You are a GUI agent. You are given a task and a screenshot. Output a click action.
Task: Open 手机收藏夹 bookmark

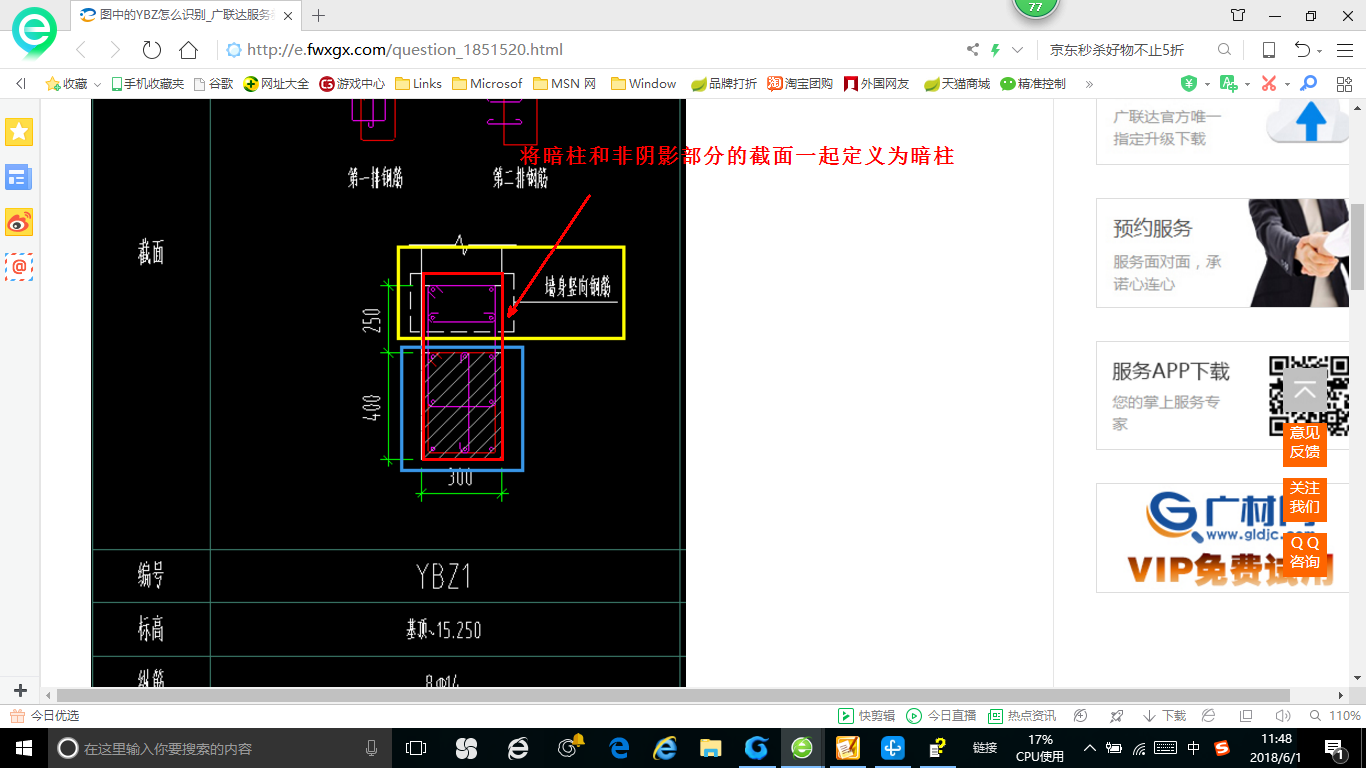147,84
